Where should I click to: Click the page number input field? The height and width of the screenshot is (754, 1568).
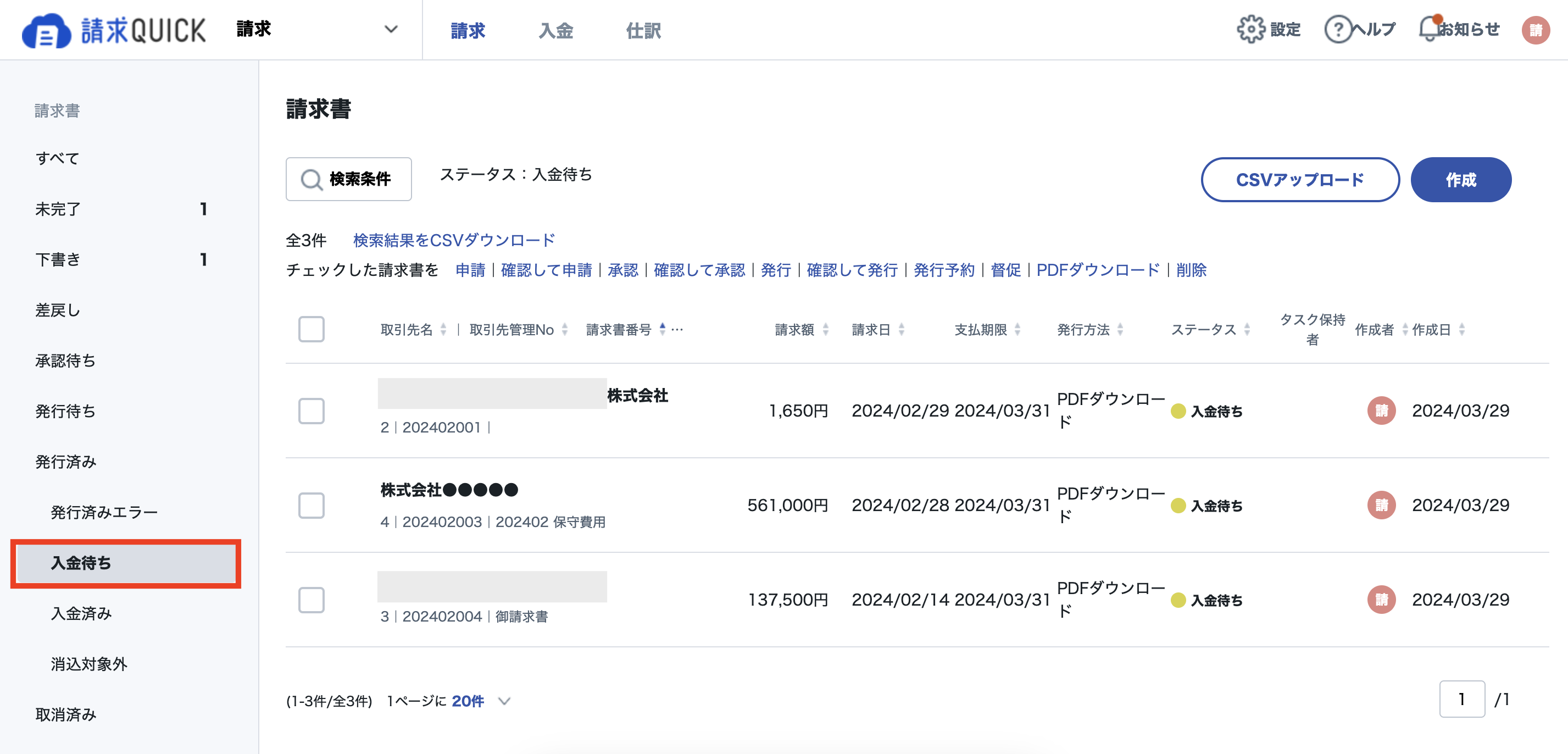1463,700
